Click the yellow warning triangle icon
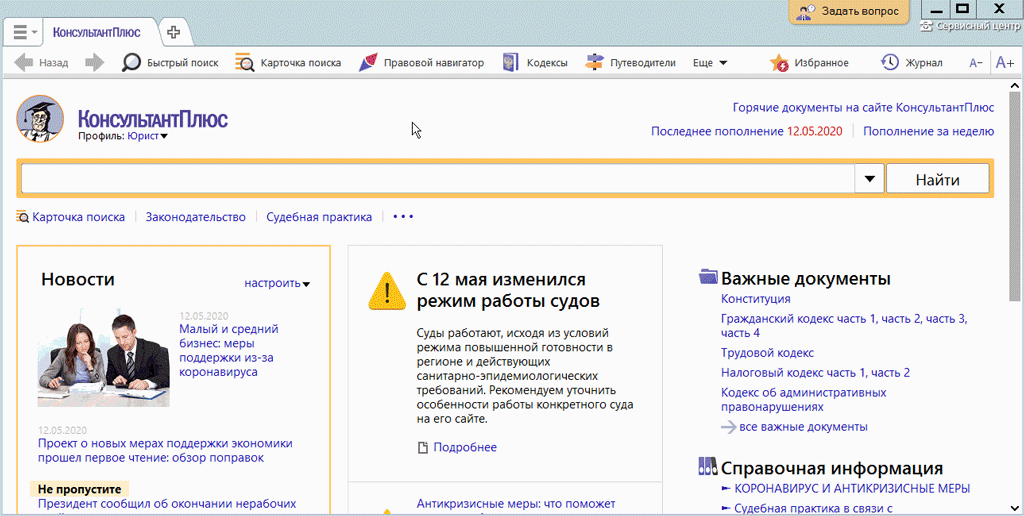The image size is (1024, 516). pos(387,291)
